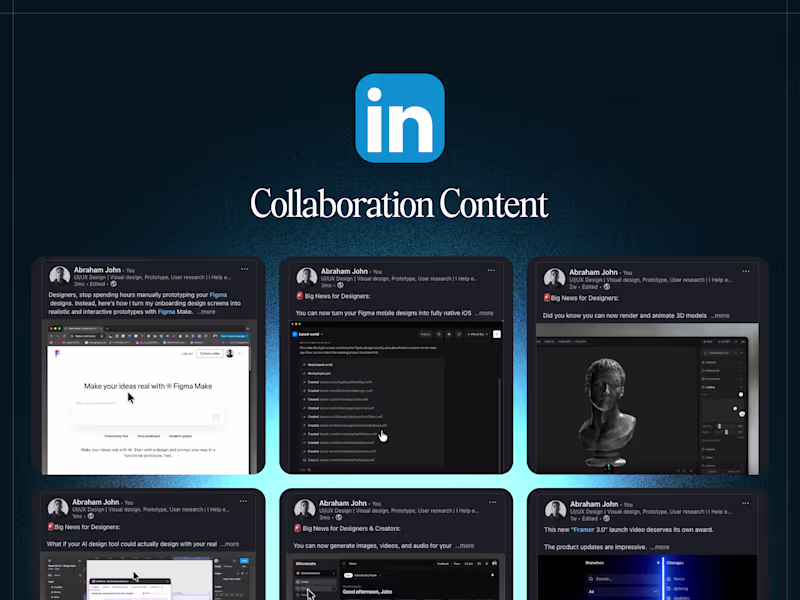This screenshot has width=800, height=600.
Task: Open the 'Good afternoon, John' thumbnail
Action: point(396,579)
